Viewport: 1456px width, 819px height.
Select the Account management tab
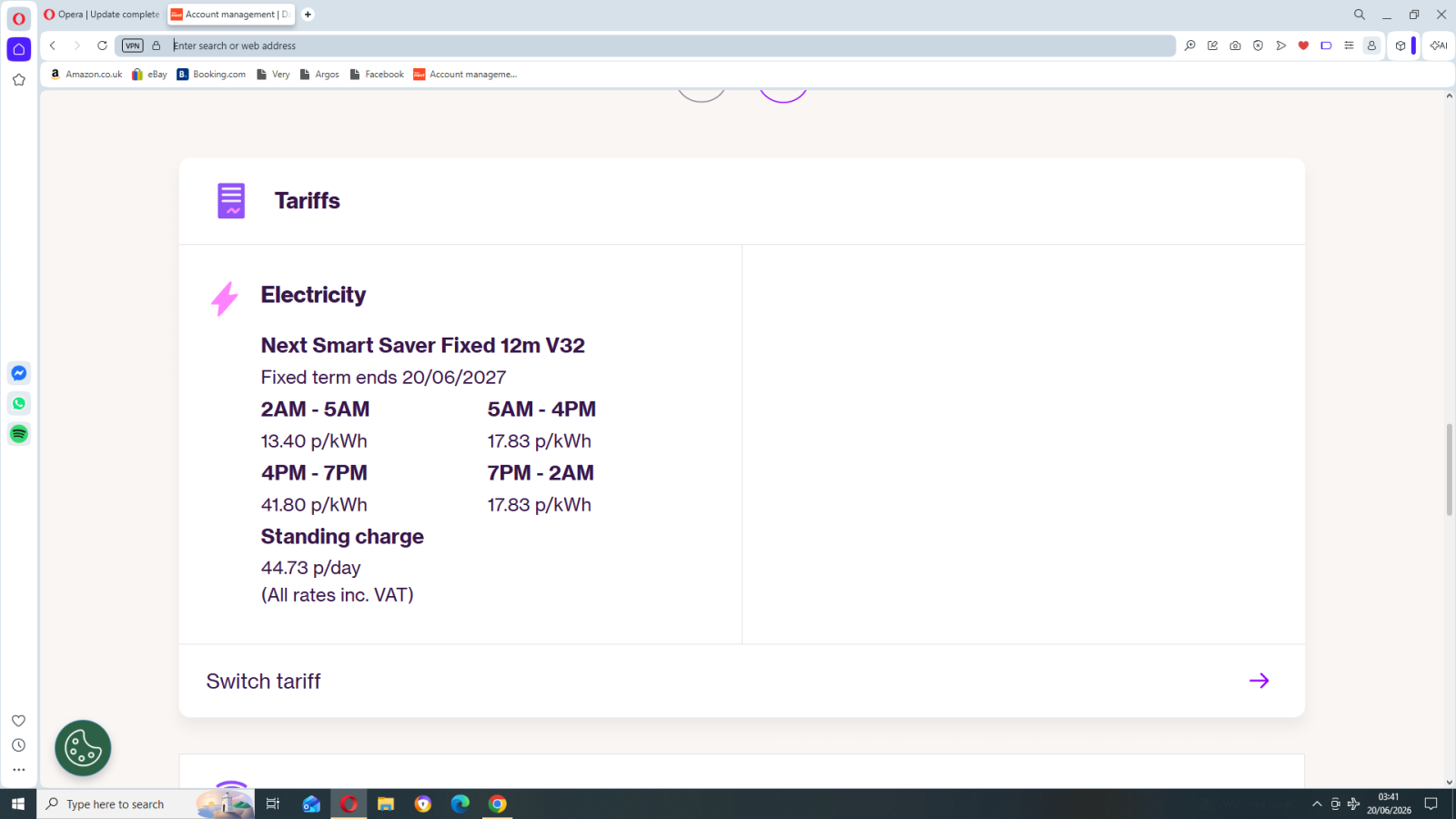(x=232, y=15)
